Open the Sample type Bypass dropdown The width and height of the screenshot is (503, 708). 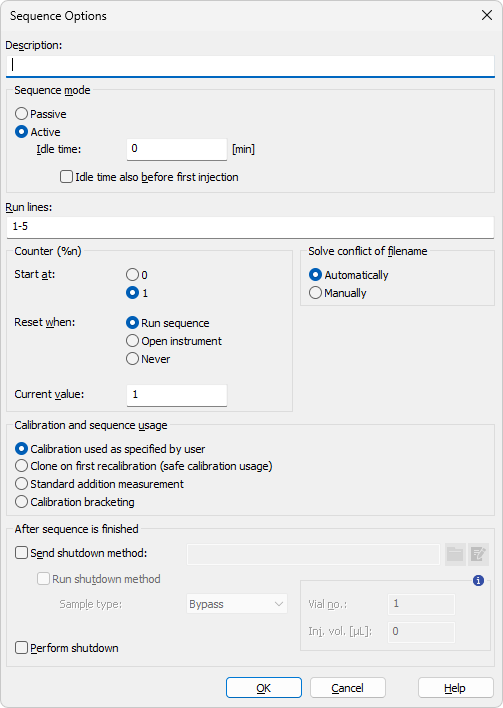point(237,604)
